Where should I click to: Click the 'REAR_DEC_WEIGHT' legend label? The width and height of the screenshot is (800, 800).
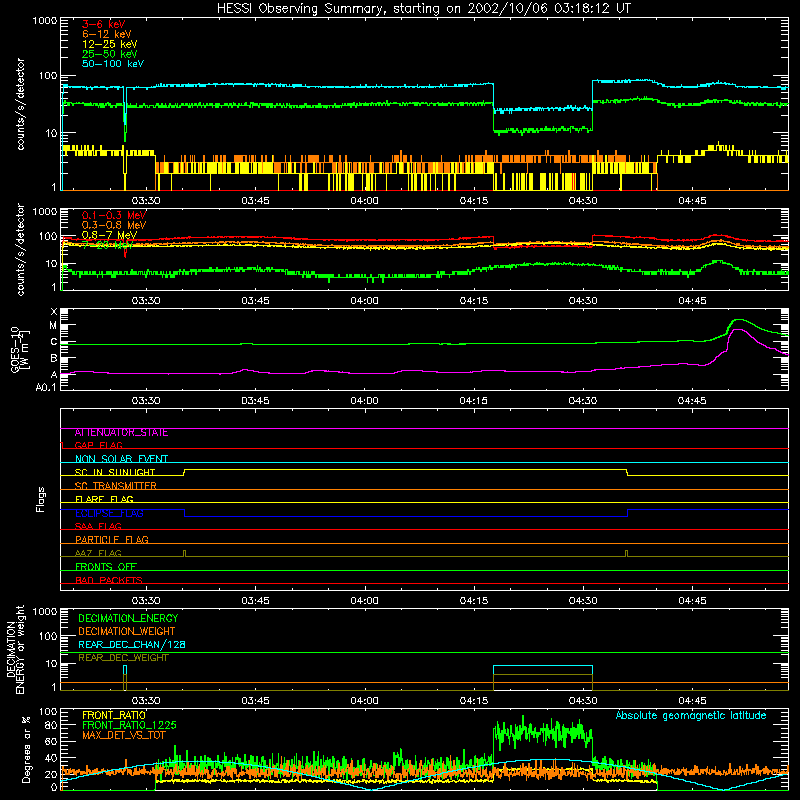[x=123, y=658]
